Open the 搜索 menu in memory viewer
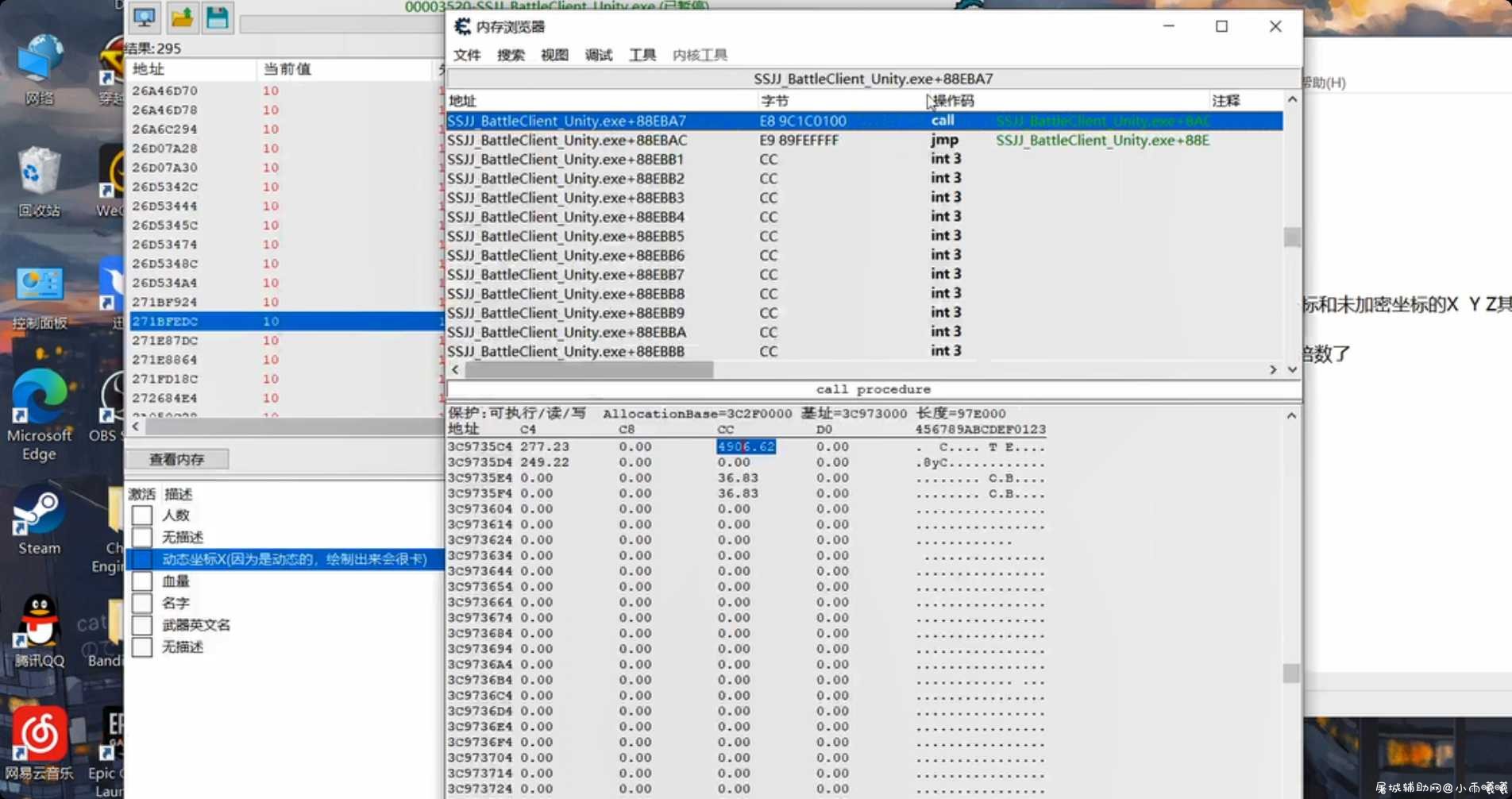1512x799 pixels. tap(511, 55)
